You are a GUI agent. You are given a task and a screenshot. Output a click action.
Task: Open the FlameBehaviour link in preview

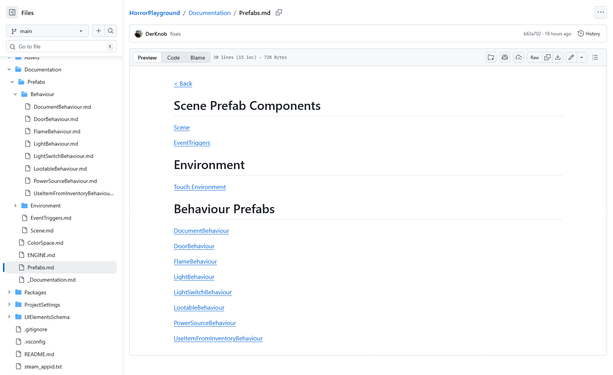pos(195,261)
